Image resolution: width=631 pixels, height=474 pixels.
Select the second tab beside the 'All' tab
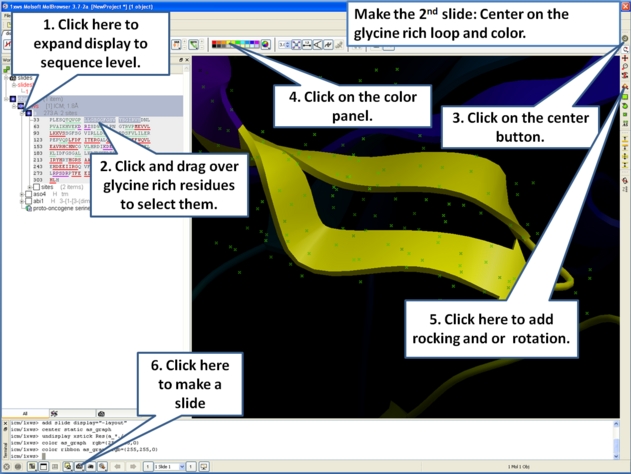[x=54, y=413]
